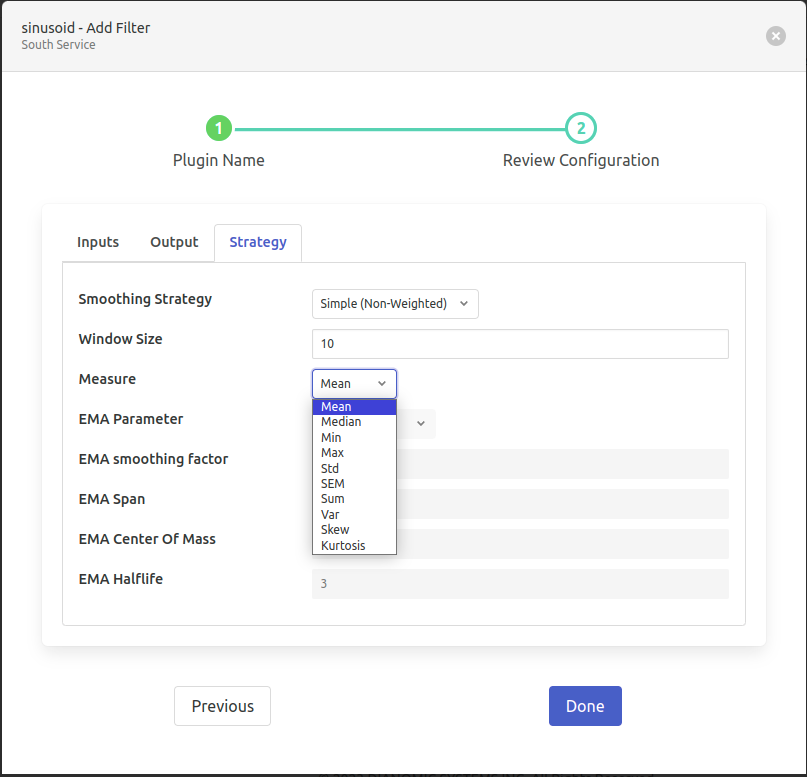The height and width of the screenshot is (777, 807).
Task: Switch to the Inputs tab
Action: (98, 242)
